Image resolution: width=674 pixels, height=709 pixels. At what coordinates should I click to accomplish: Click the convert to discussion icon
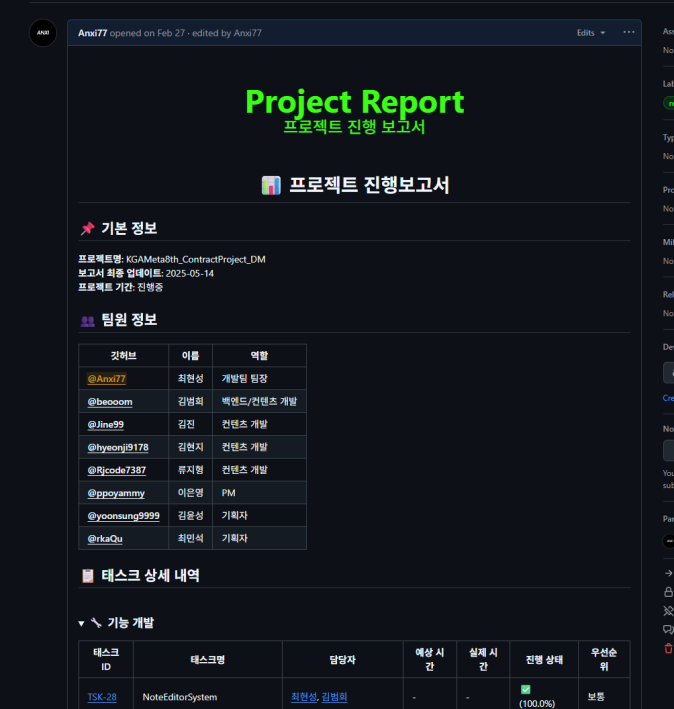pos(668,629)
